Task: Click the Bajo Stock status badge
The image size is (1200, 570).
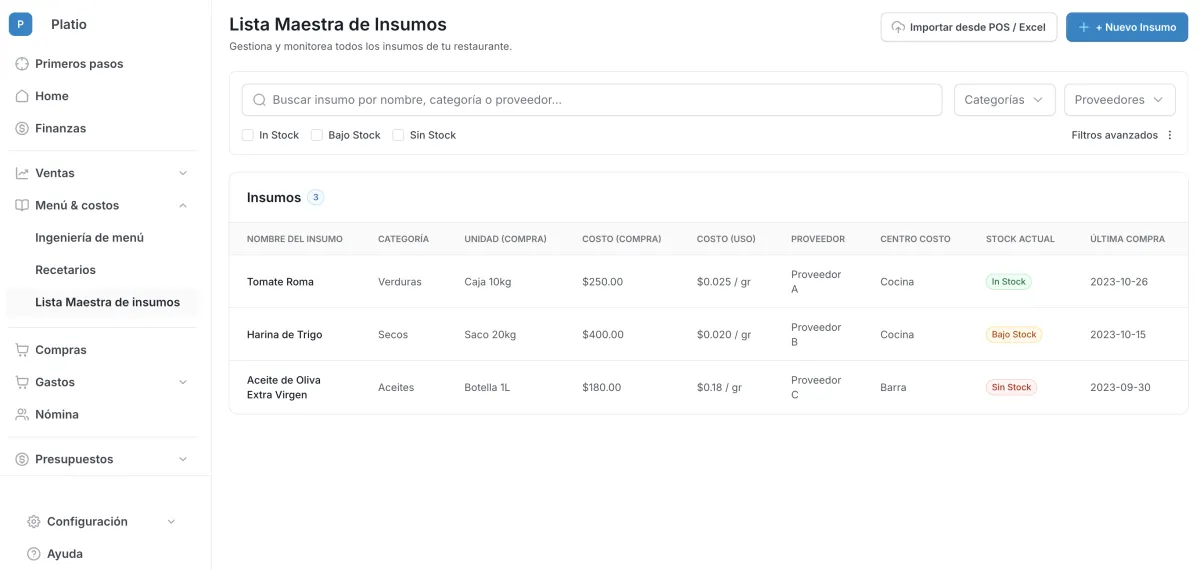Action: point(1014,335)
